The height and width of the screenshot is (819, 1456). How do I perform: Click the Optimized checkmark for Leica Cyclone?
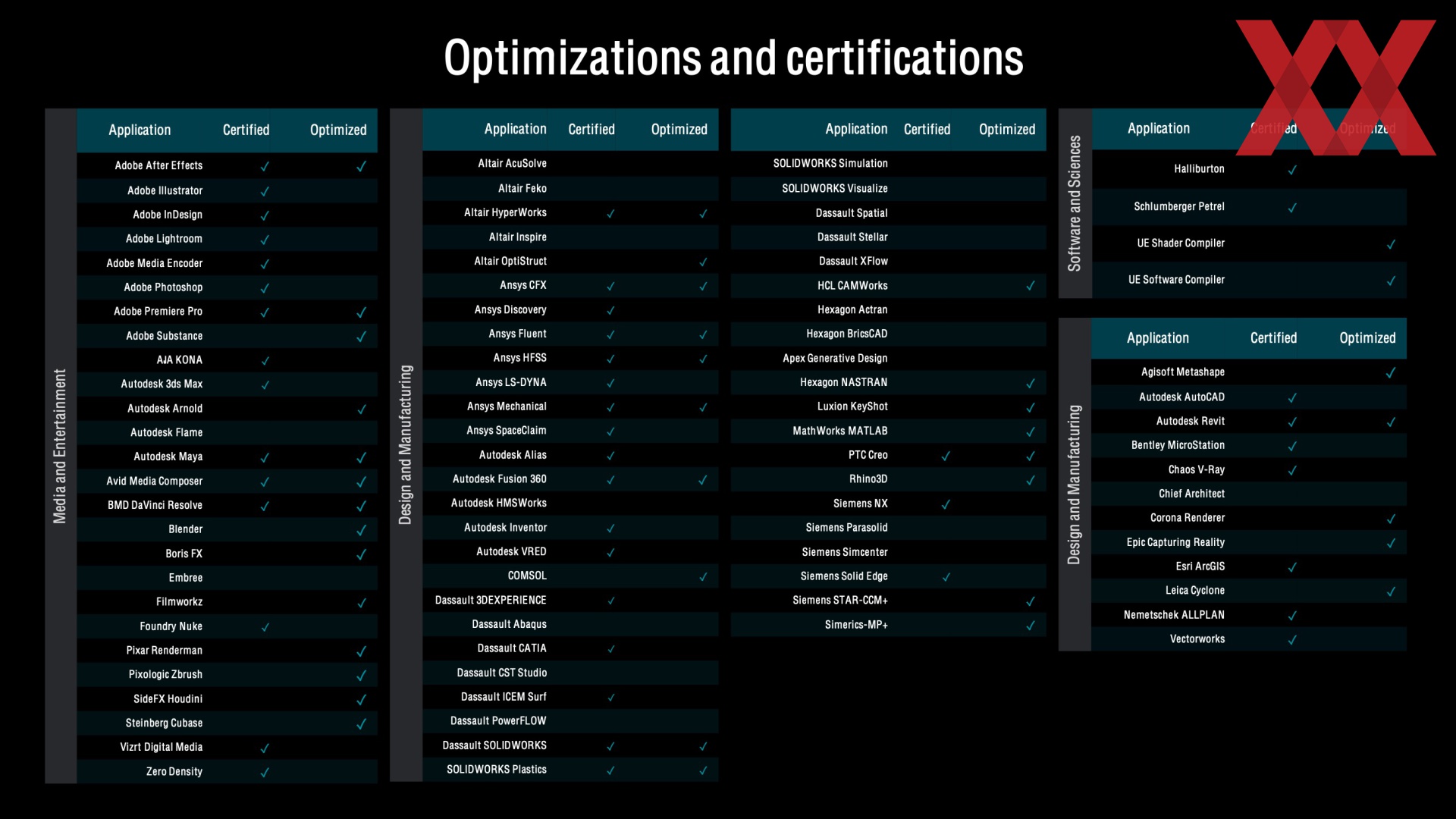1391,591
